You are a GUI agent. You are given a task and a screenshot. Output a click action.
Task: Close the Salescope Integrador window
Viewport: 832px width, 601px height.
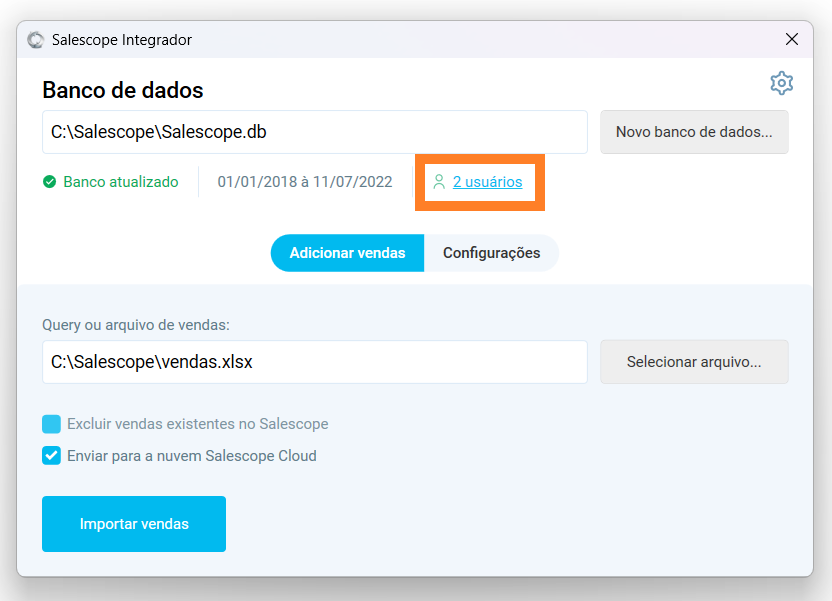(x=792, y=39)
